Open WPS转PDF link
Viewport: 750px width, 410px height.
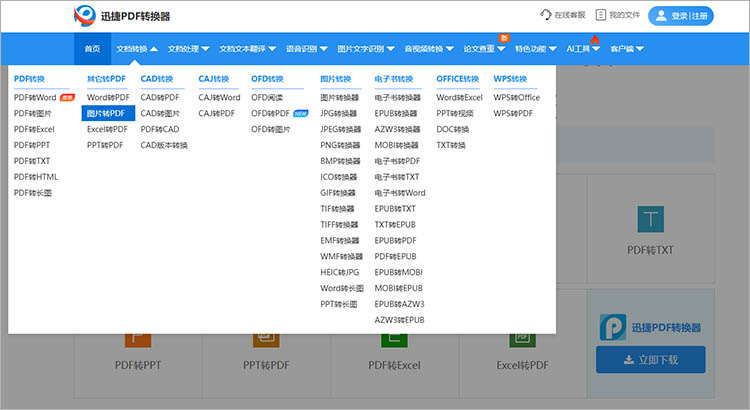click(513, 113)
